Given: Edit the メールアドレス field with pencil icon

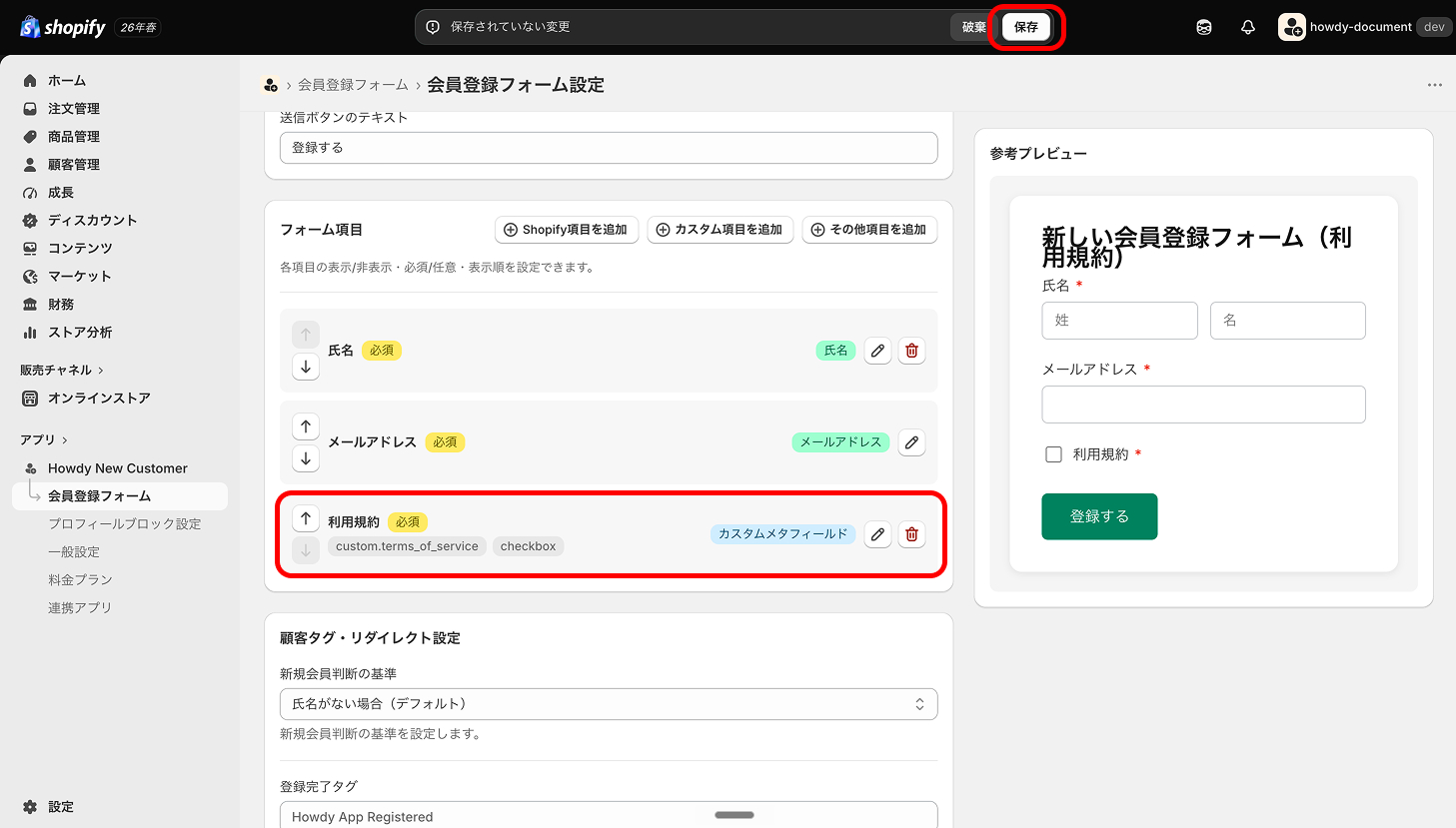Looking at the screenshot, I should point(911,442).
